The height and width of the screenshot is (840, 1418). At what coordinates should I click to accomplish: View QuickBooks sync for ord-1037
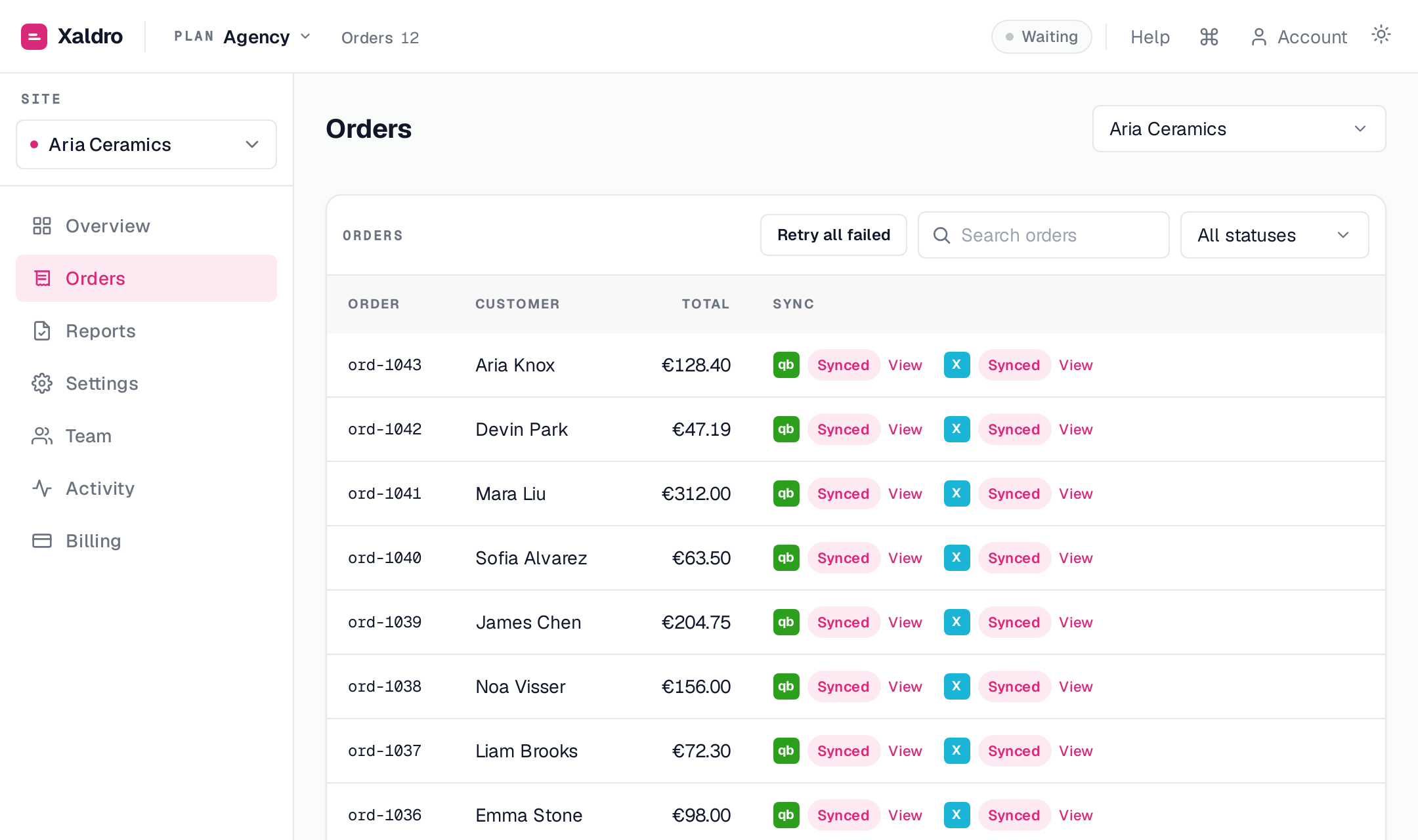coord(905,751)
